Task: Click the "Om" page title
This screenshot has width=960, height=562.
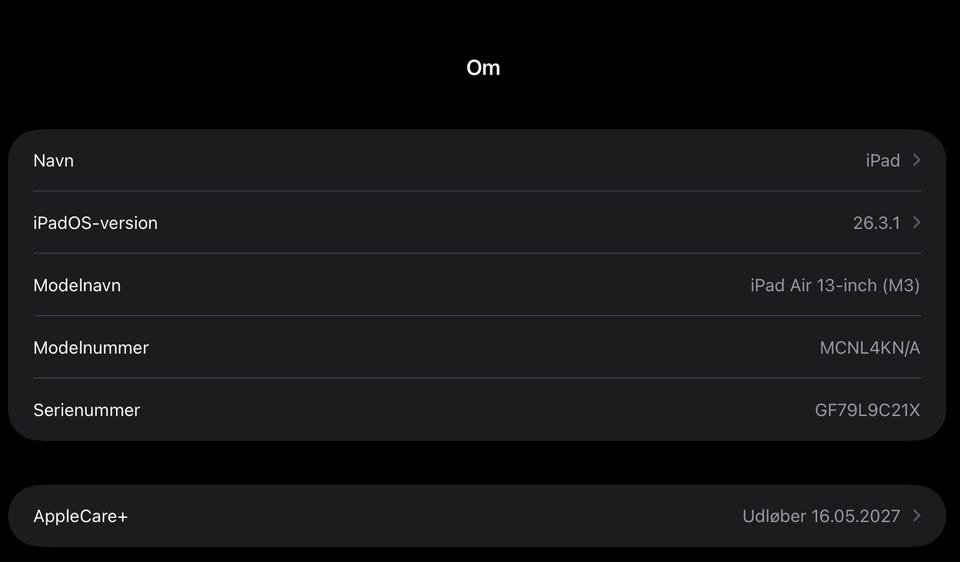Action: pos(483,68)
